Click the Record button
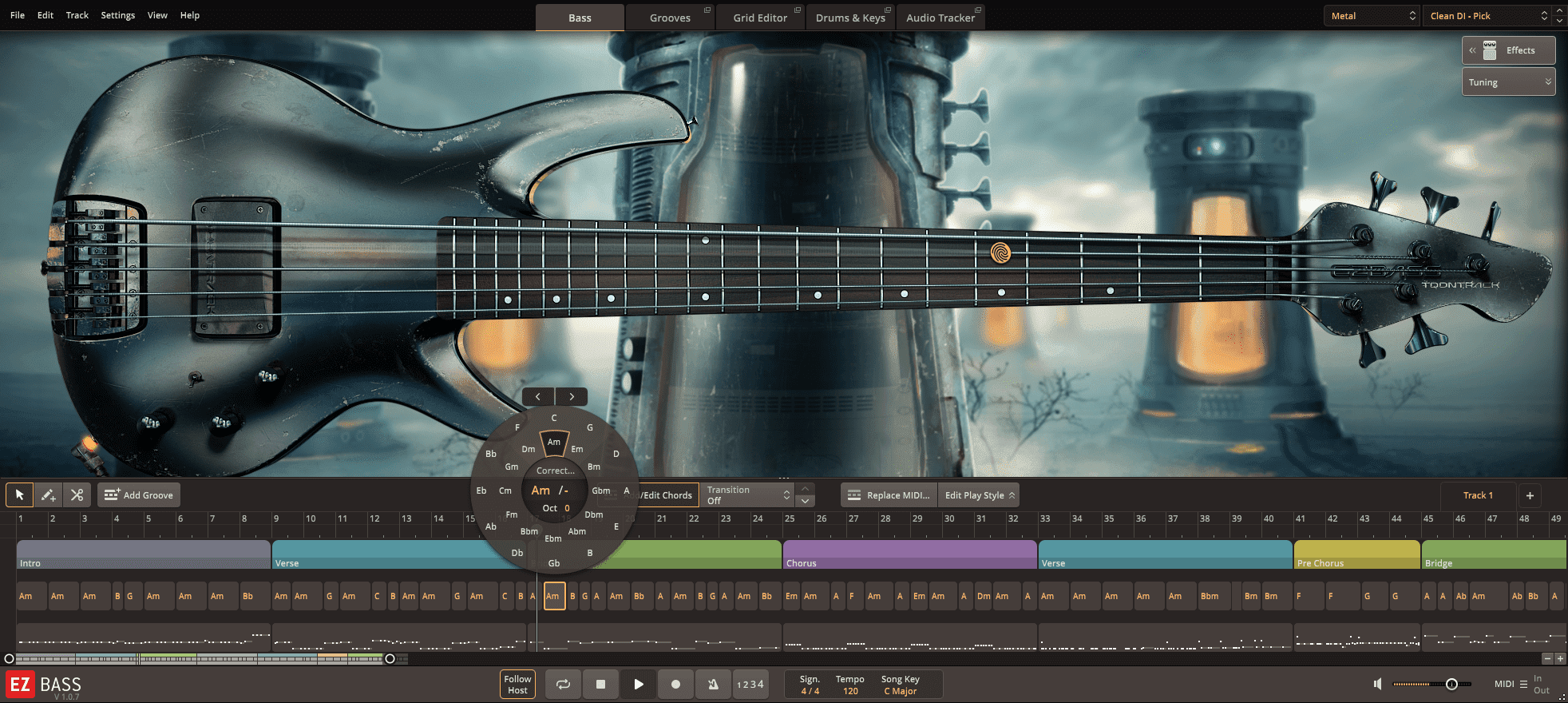Image resolution: width=1568 pixels, height=703 pixels. [x=675, y=685]
